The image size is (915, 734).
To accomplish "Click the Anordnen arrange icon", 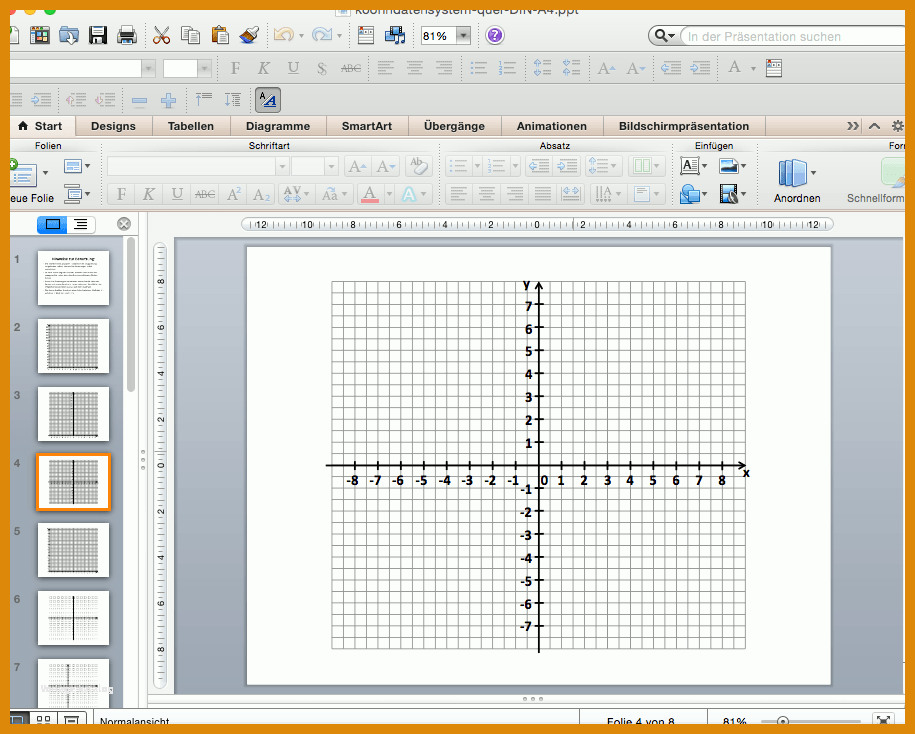I will pyautogui.click(x=792, y=173).
